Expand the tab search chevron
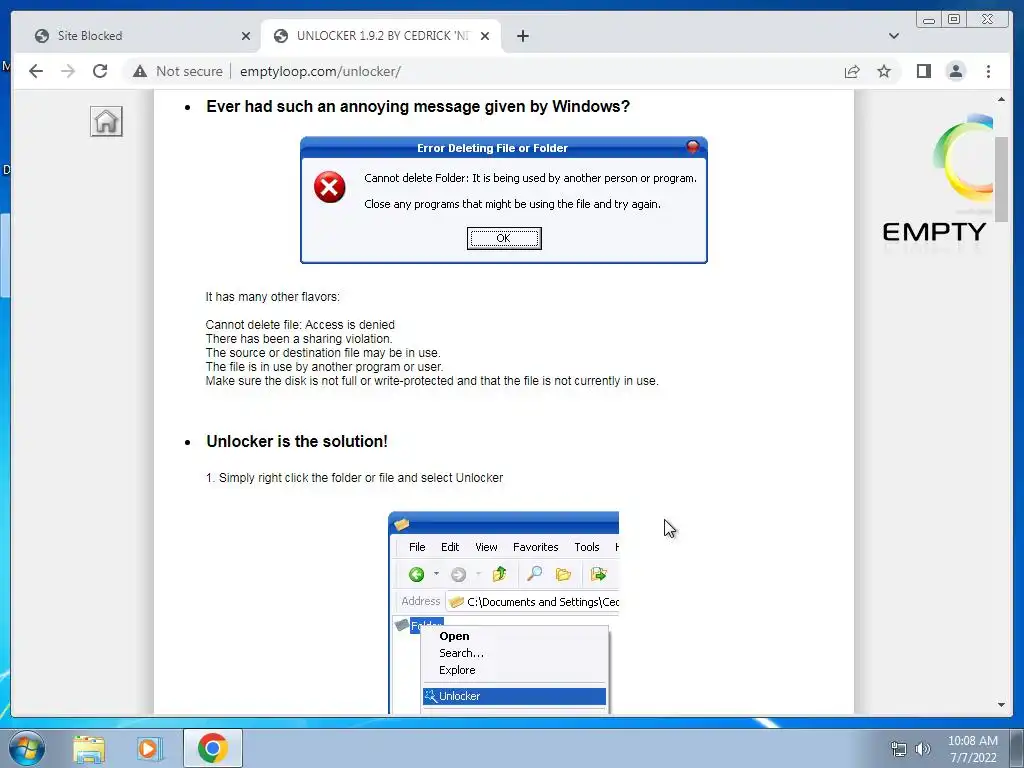 pos(893,36)
